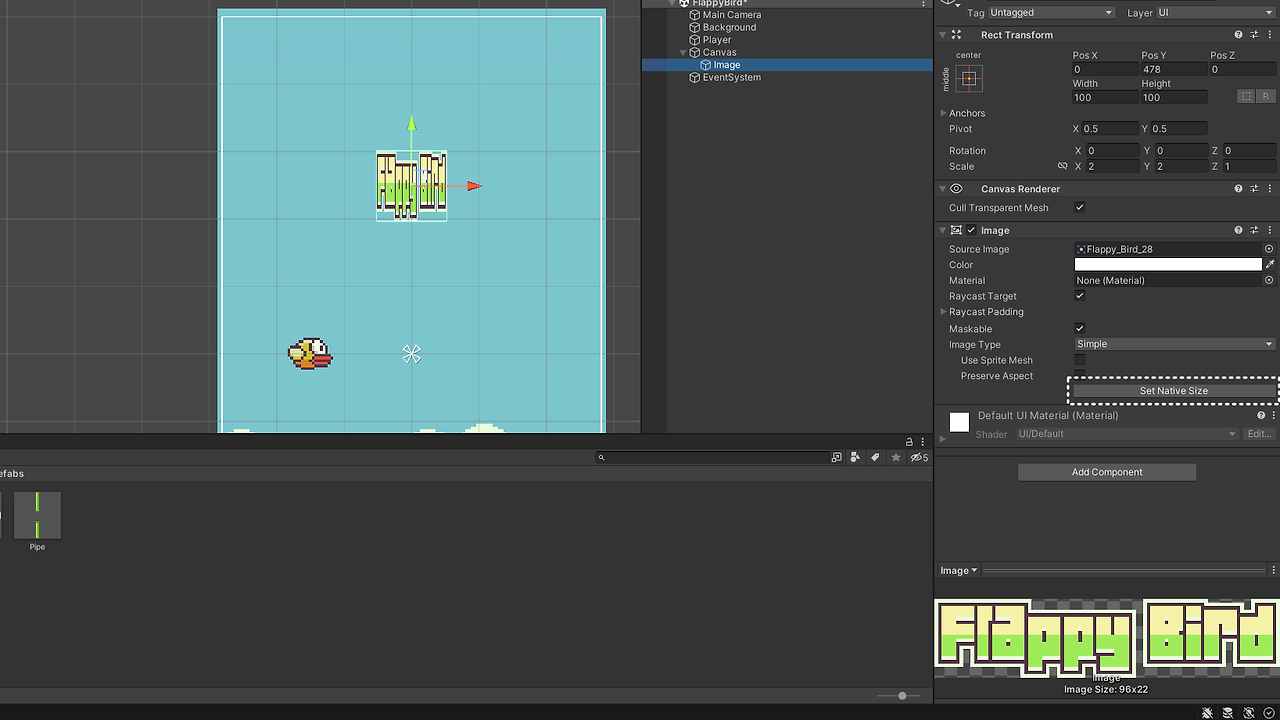The image size is (1280, 720).
Task: Pick color with the eyedropper icon
Action: tap(1270, 265)
